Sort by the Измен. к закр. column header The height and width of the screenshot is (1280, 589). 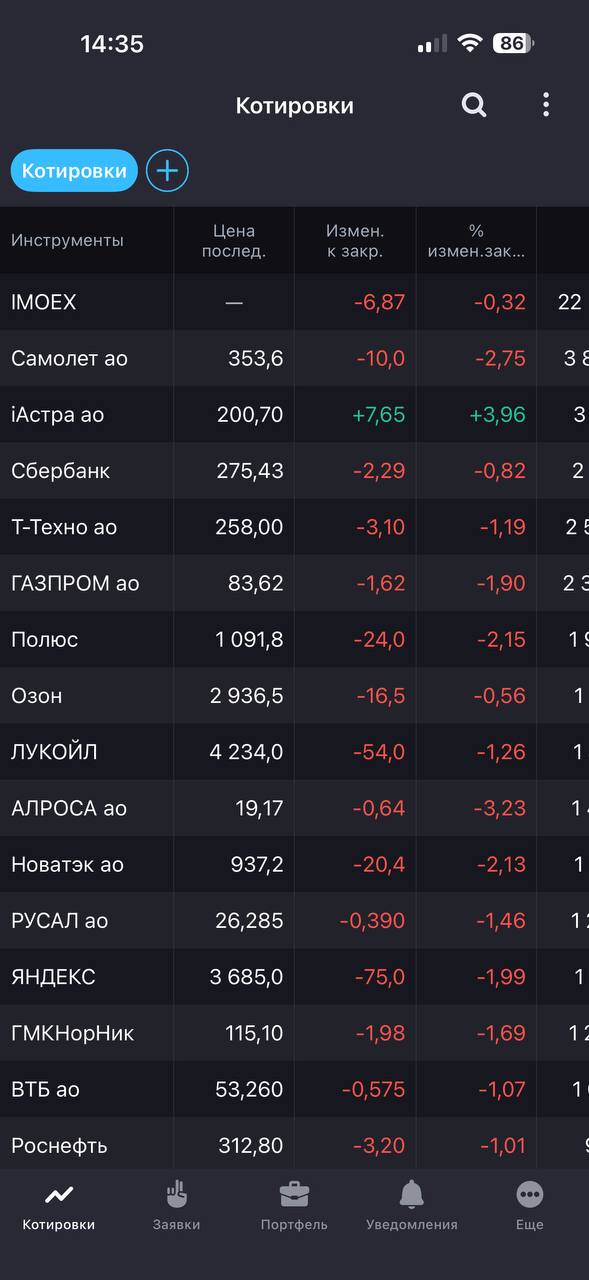tap(355, 241)
